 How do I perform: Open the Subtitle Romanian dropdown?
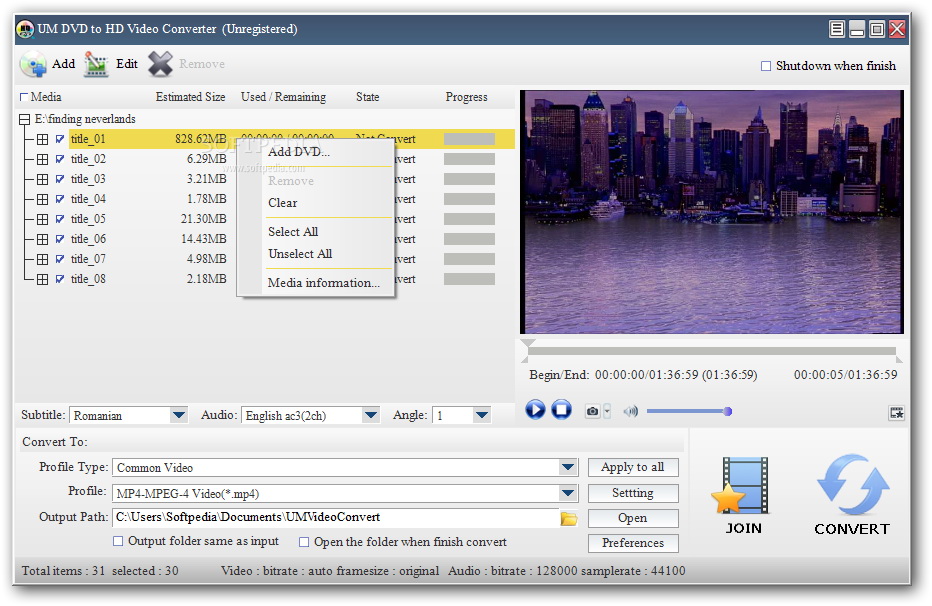(x=178, y=415)
